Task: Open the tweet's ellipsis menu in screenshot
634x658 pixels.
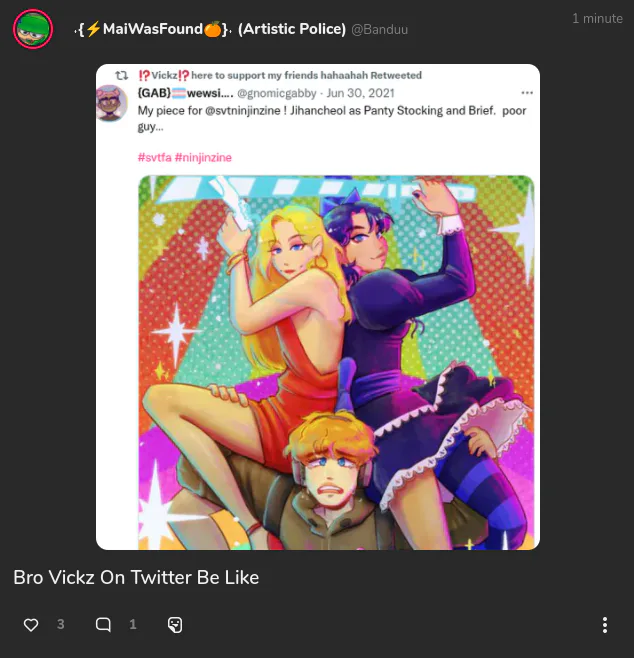Action: point(527,93)
